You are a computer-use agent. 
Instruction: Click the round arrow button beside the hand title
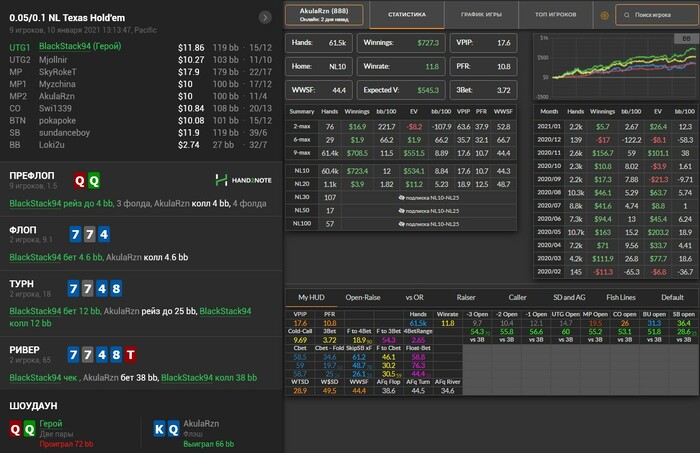(x=265, y=17)
